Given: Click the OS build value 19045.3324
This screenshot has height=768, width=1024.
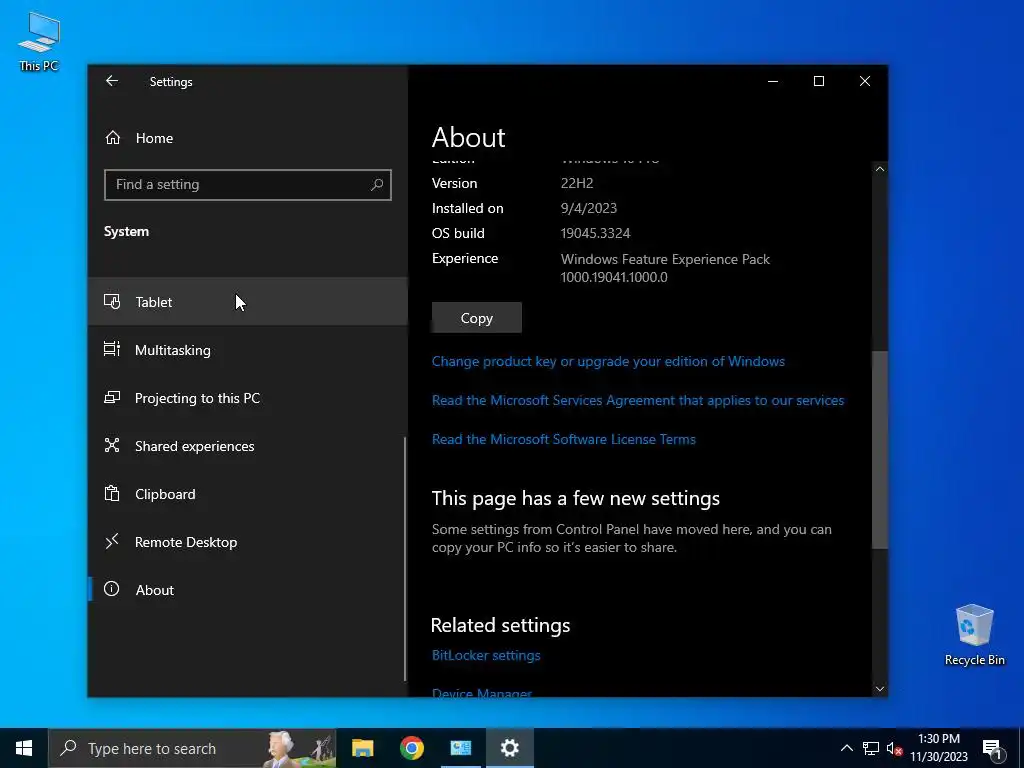Looking at the screenshot, I should 595,233.
